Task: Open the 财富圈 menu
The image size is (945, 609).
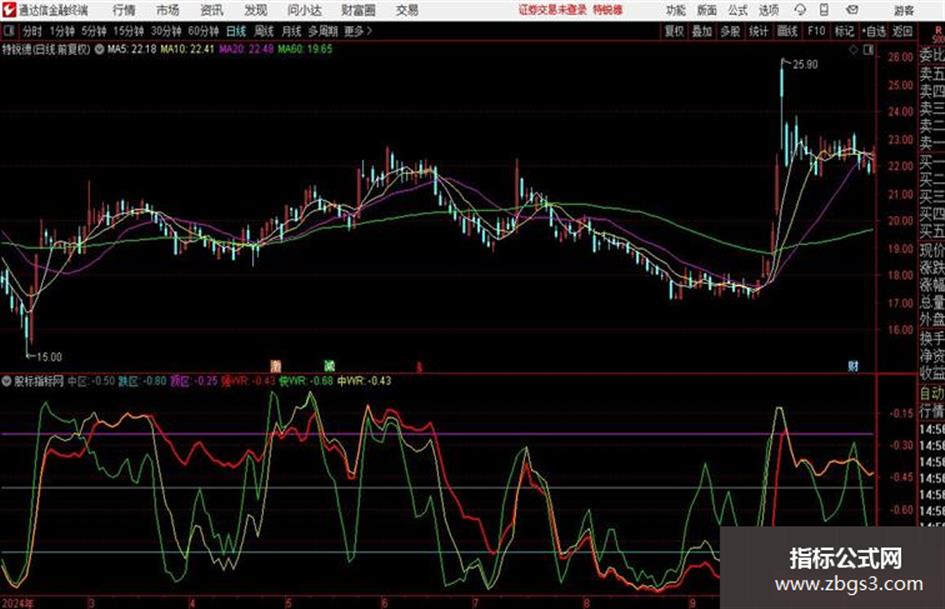Action: pos(358,10)
